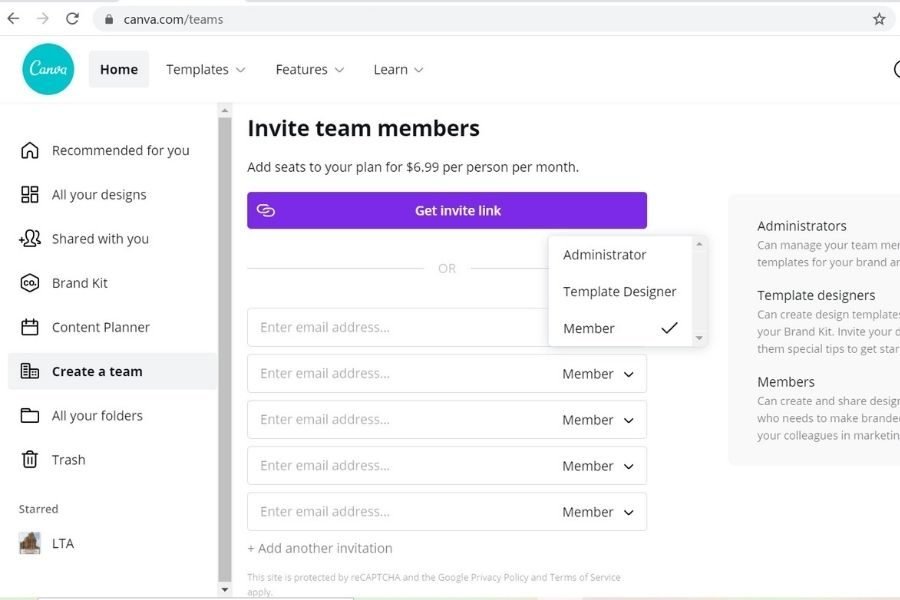Click the Recommended for you house icon
This screenshot has width=900, height=600.
30,150
